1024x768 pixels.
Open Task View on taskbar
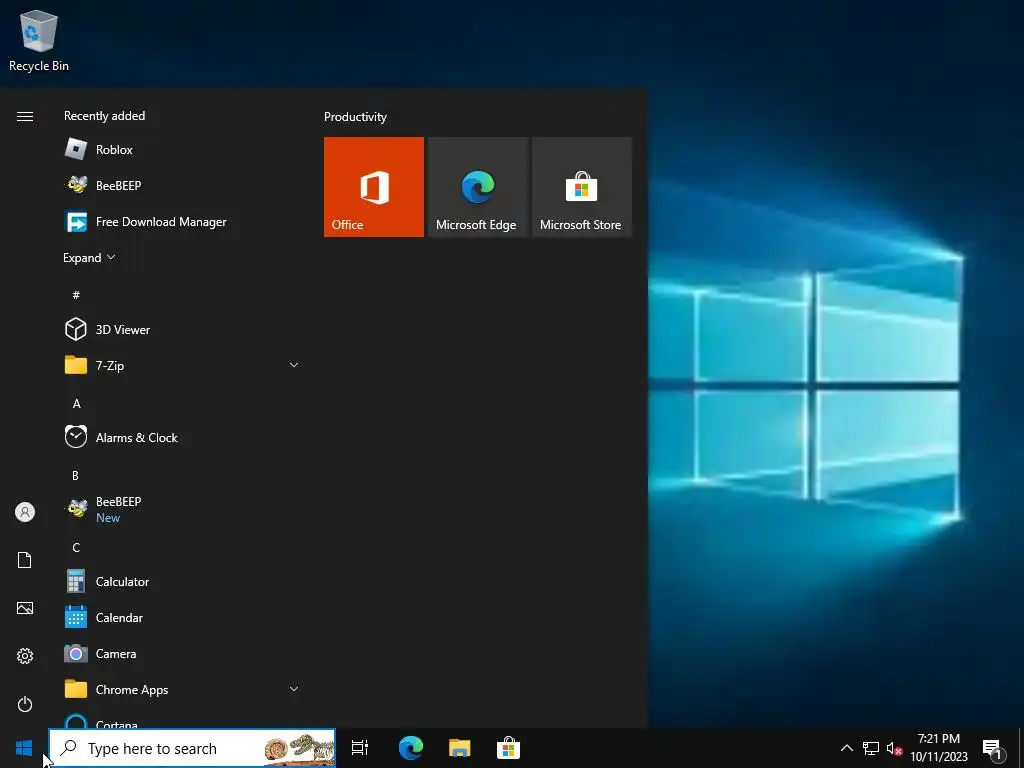[x=360, y=748]
